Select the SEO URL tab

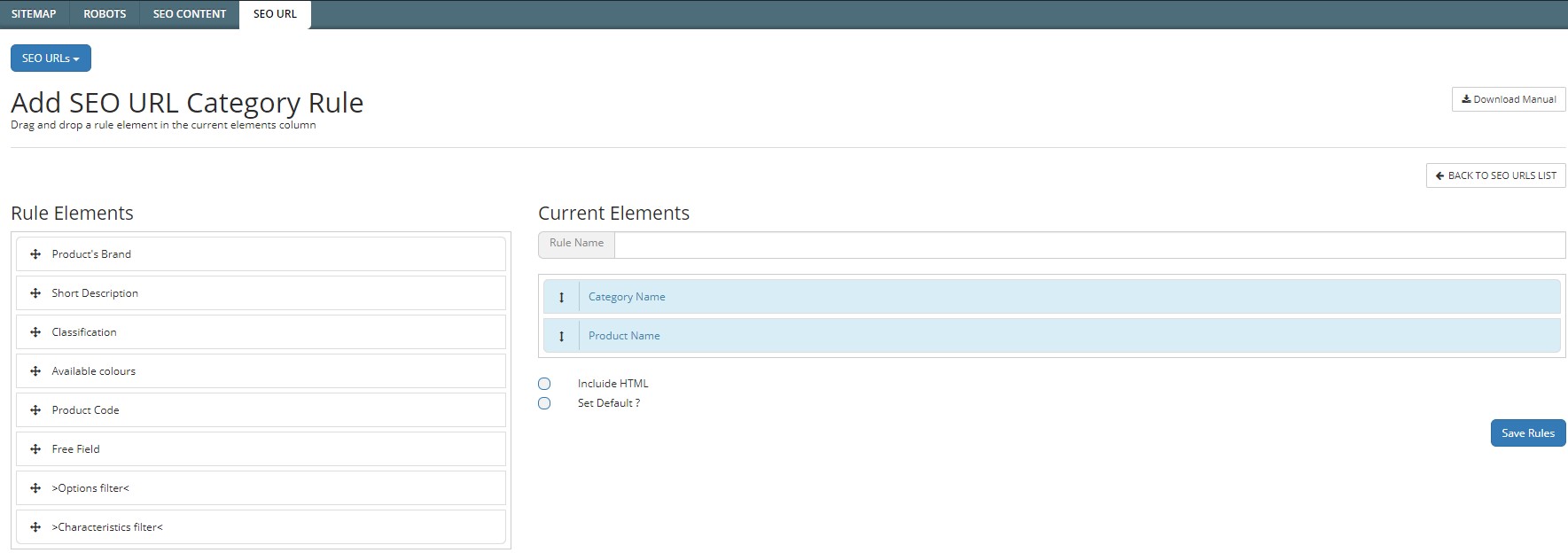(275, 14)
